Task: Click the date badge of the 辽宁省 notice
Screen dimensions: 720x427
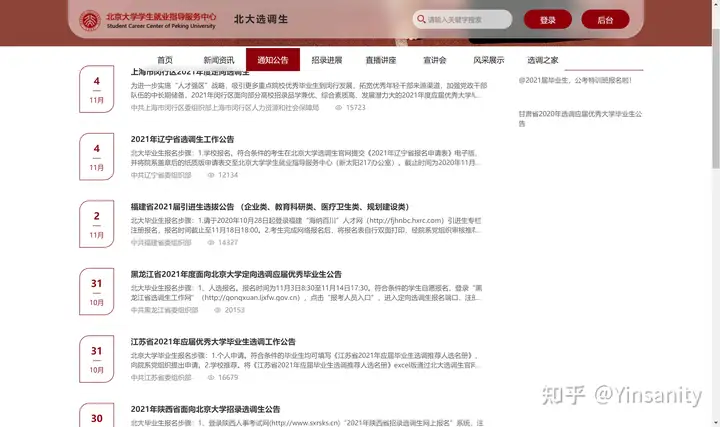Action: (x=96, y=157)
